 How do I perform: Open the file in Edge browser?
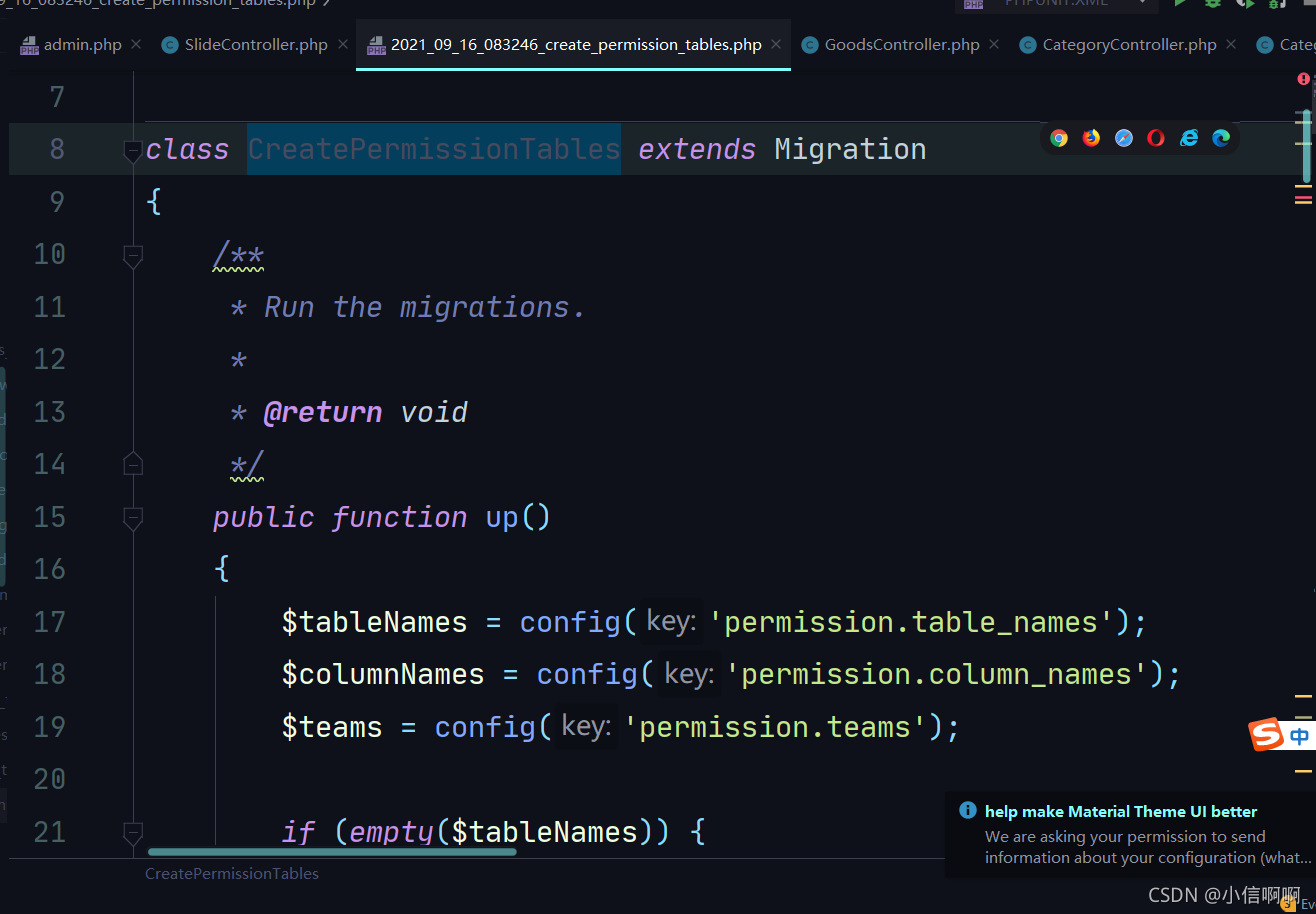tap(1221, 138)
